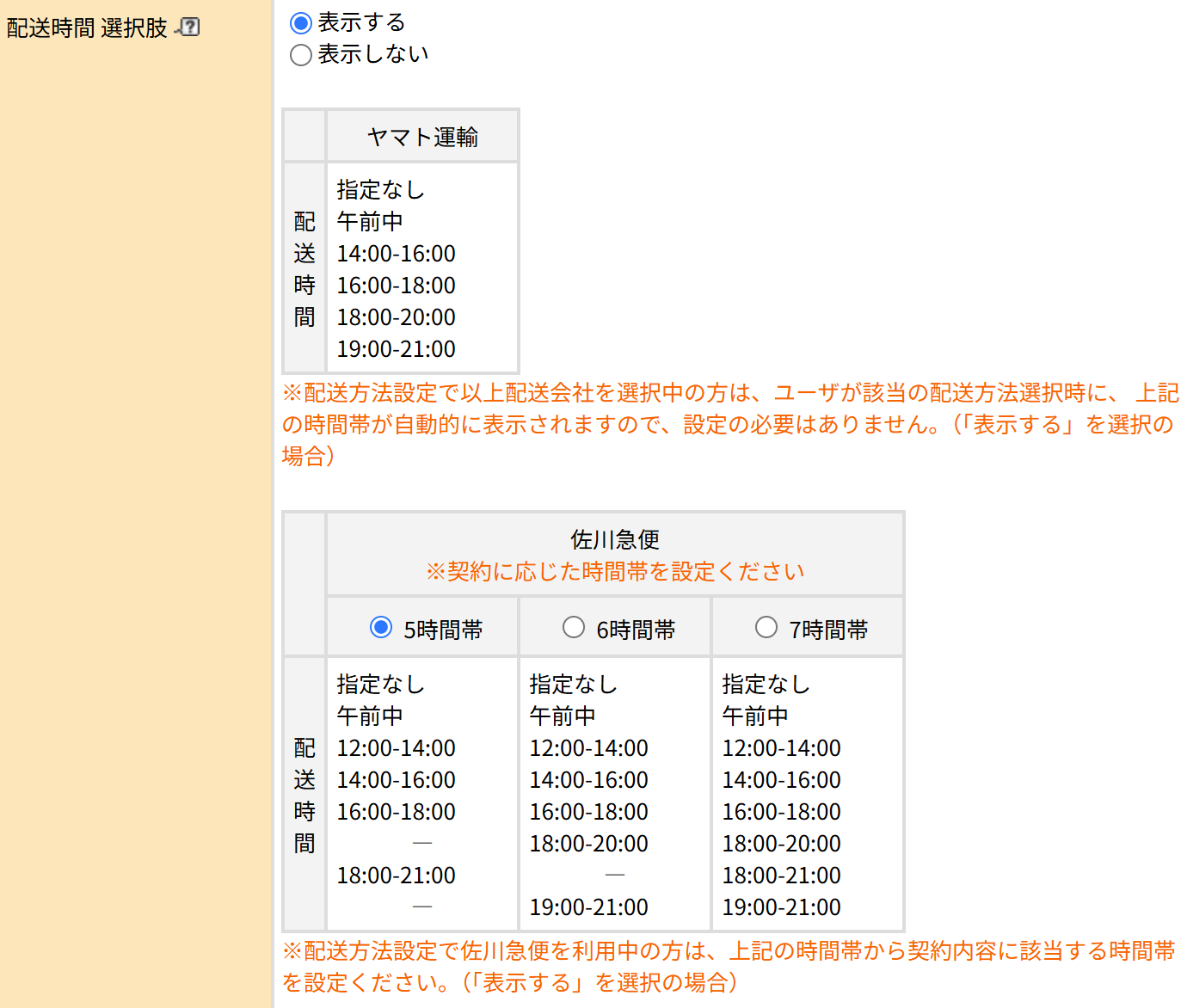Click 19:00-21:00 under ヤマト運輸
This screenshot has width=1187, height=1008.
[x=396, y=349]
